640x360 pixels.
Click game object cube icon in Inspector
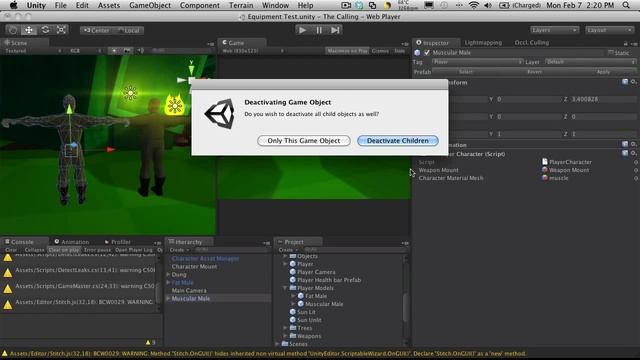pyautogui.click(x=417, y=53)
